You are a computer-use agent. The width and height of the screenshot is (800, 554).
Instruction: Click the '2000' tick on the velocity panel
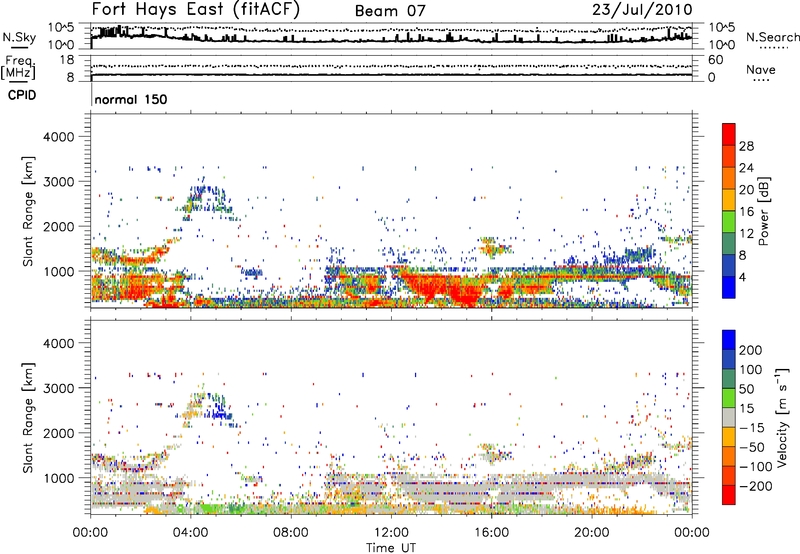58,433
